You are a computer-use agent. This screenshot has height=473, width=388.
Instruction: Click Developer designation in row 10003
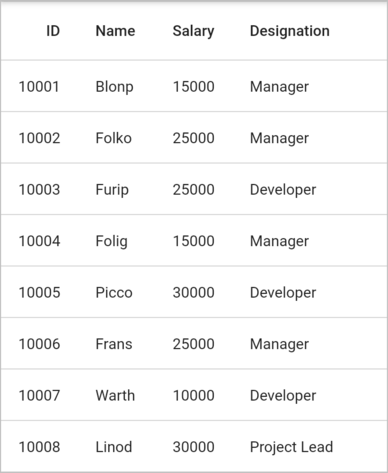(283, 190)
